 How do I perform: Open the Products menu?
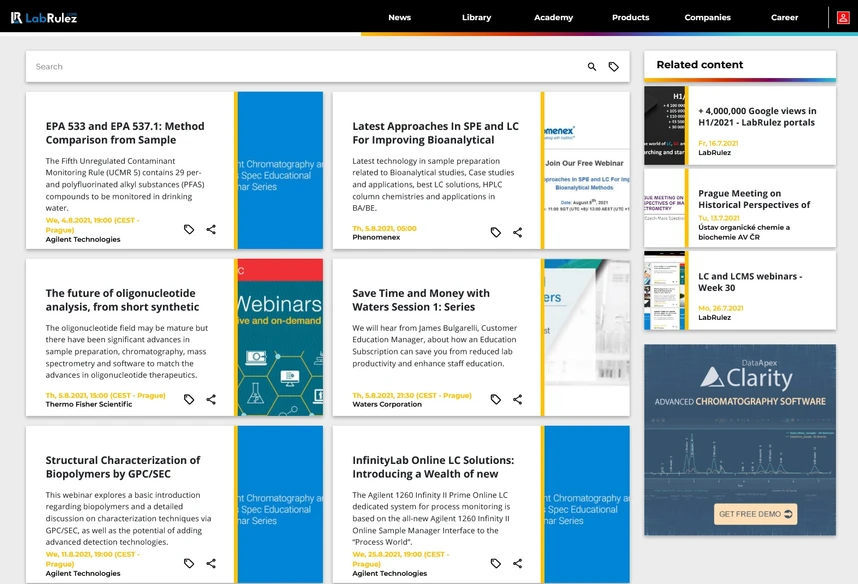(630, 18)
